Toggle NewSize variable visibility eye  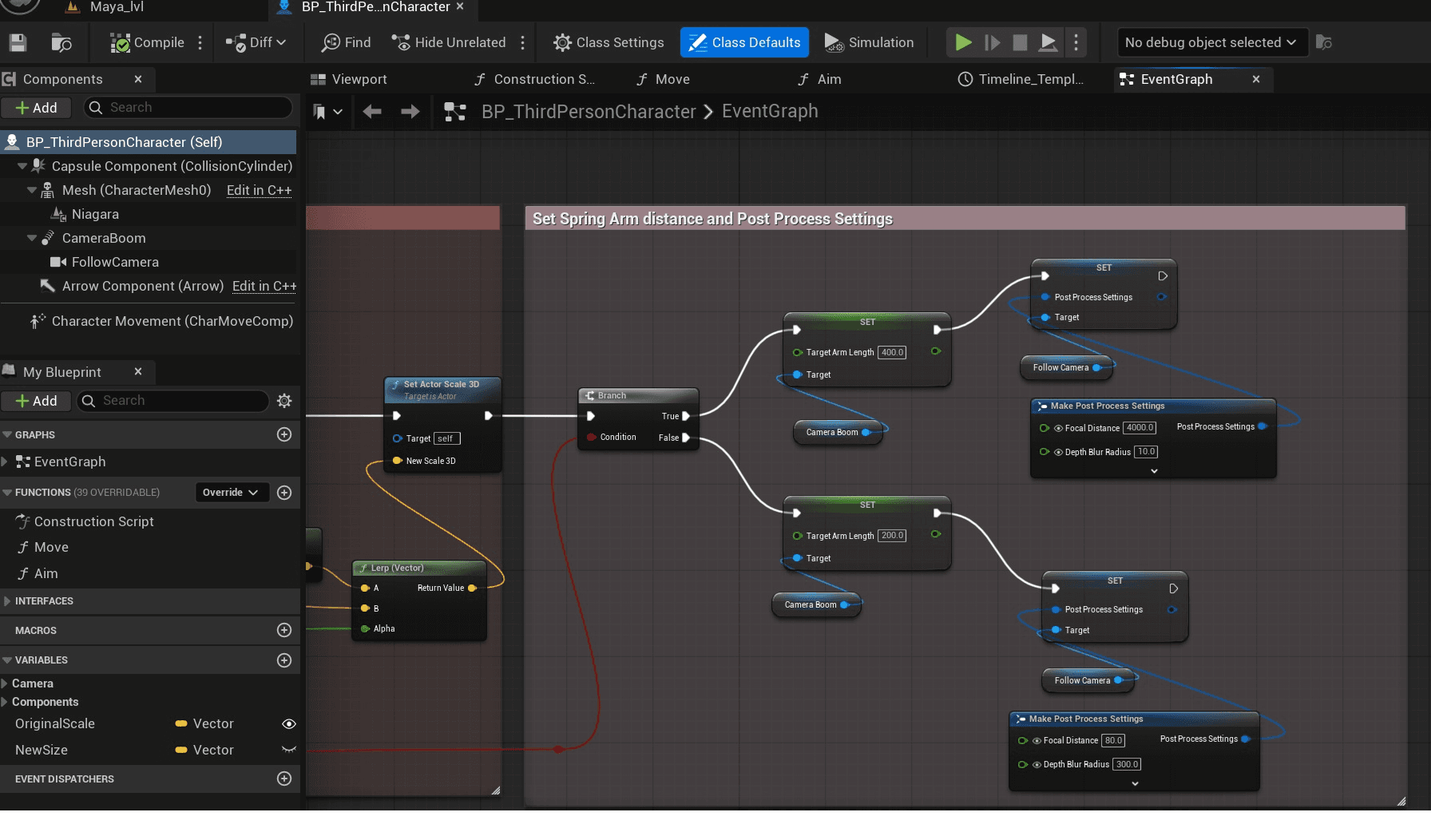[289, 750]
